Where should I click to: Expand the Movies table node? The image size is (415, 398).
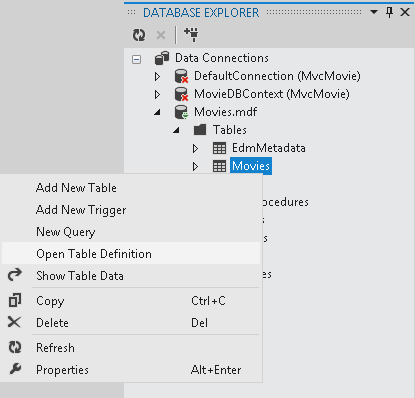[x=195, y=166]
